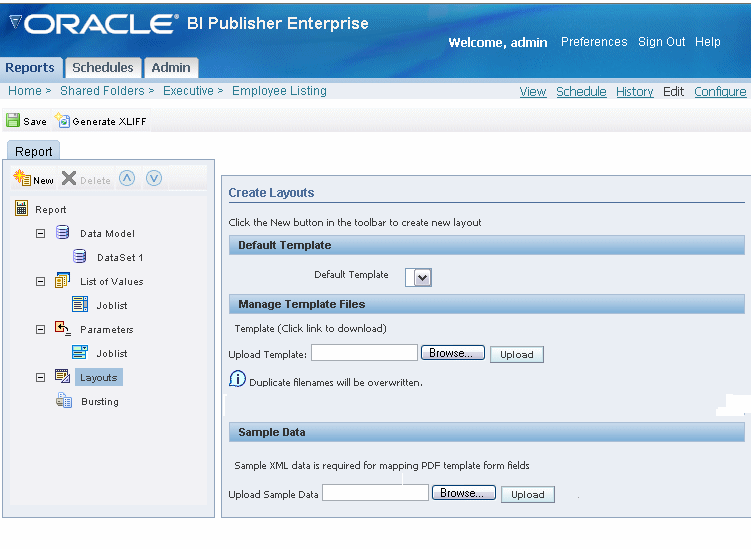This screenshot has height=549, width=751.
Task: Click the New item starburst icon
Action: (22, 178)
